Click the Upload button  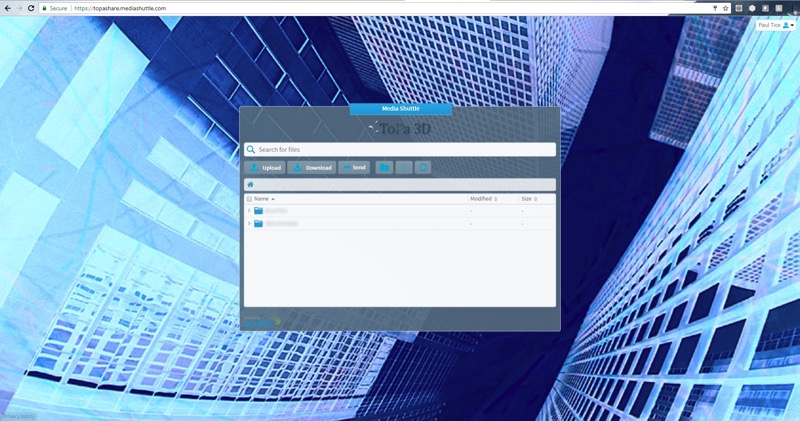[x=265, y=167]
